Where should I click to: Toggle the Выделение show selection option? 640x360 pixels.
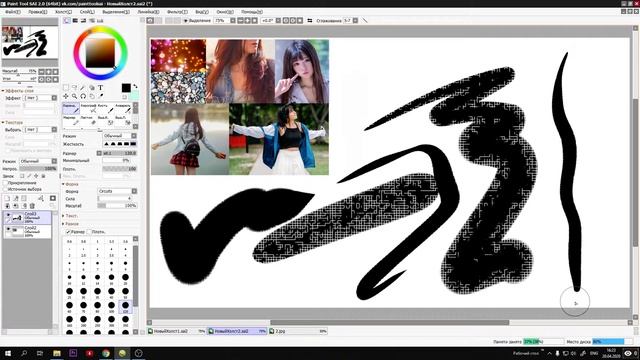point(197,20)
